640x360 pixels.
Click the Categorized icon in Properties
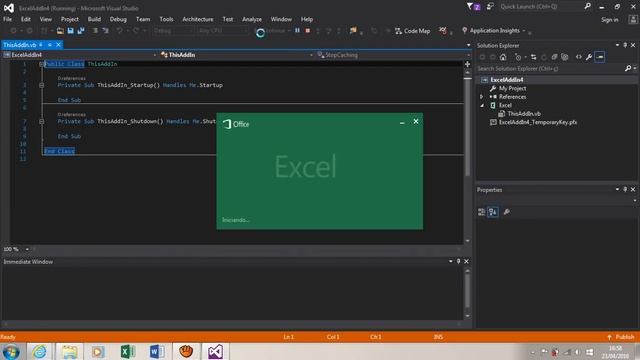tap(482, 212)
